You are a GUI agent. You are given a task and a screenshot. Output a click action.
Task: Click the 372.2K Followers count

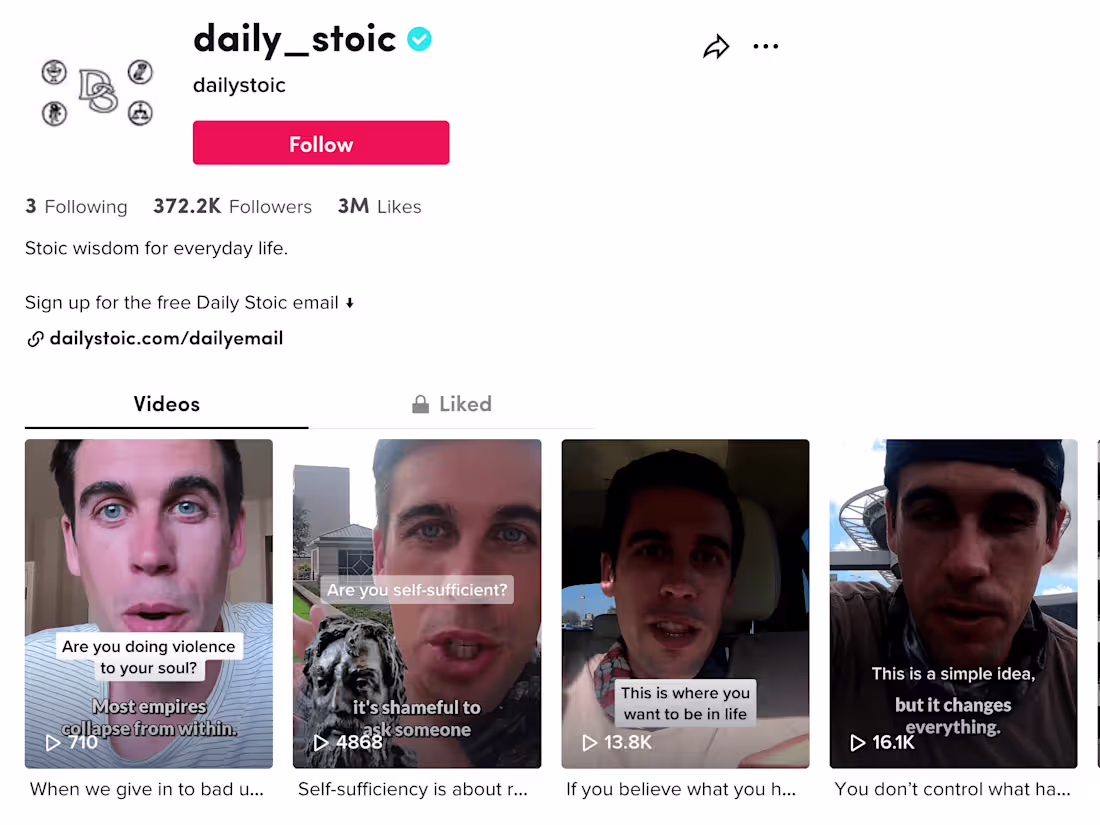(233, 206)
